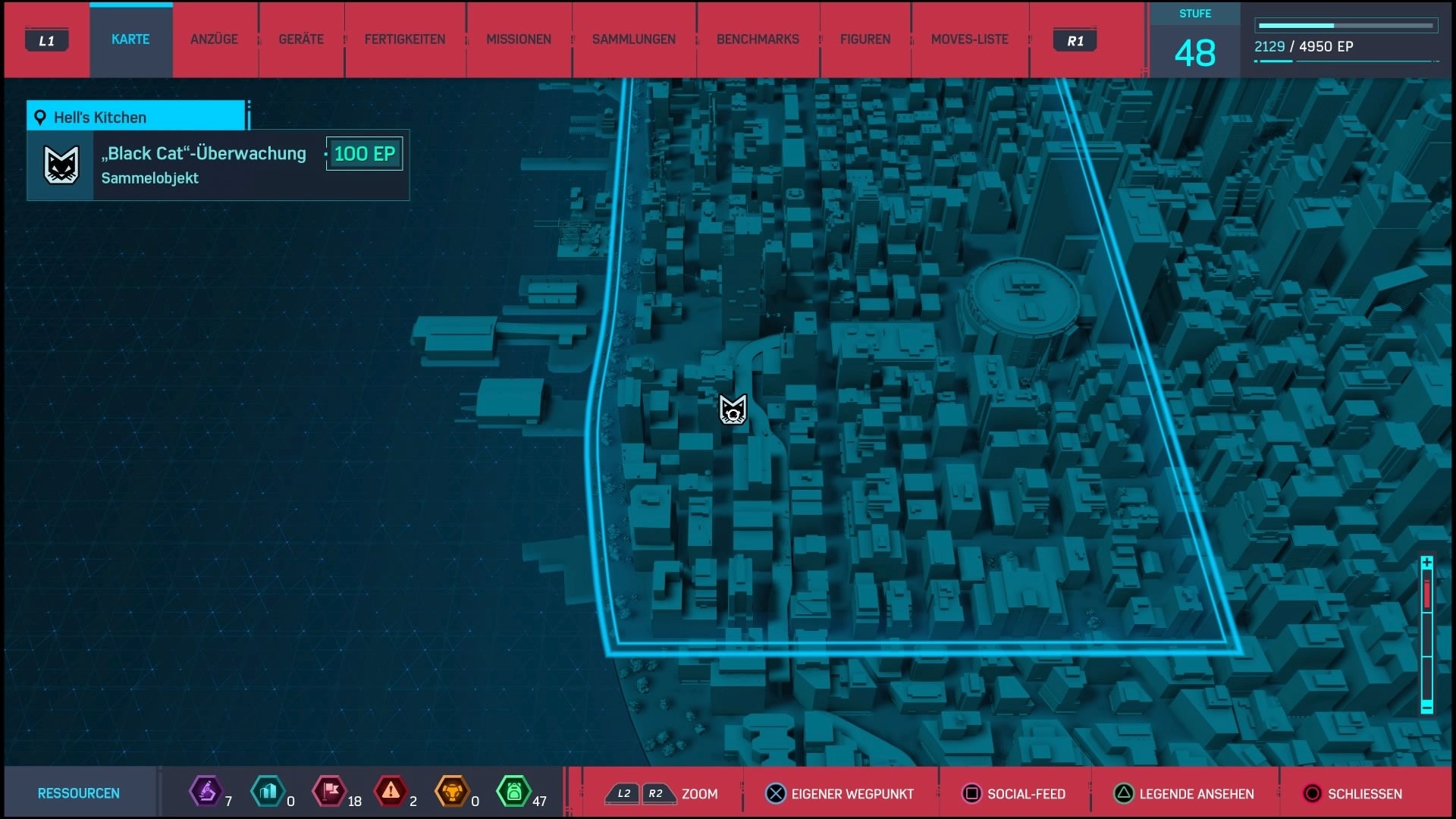Click the 100 EP reward badge

pyautogui.click(x=364, y=154)
